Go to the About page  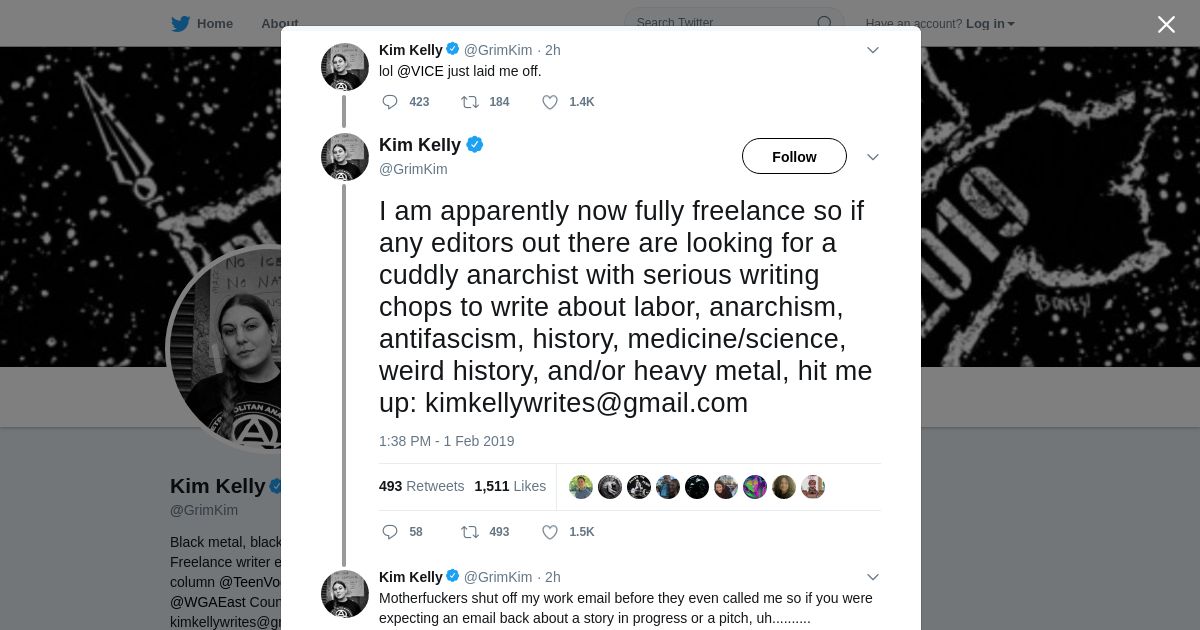(279, 24)
